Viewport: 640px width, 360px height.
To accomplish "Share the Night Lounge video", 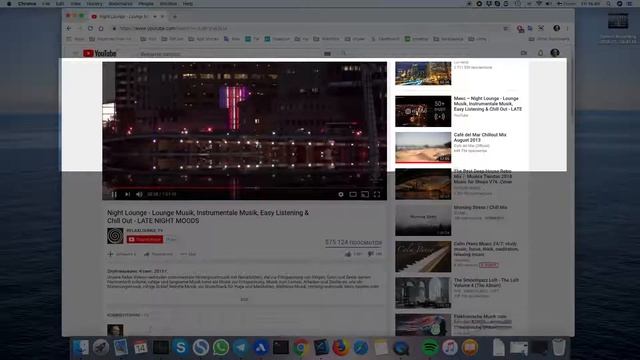I will click(159, 254).
